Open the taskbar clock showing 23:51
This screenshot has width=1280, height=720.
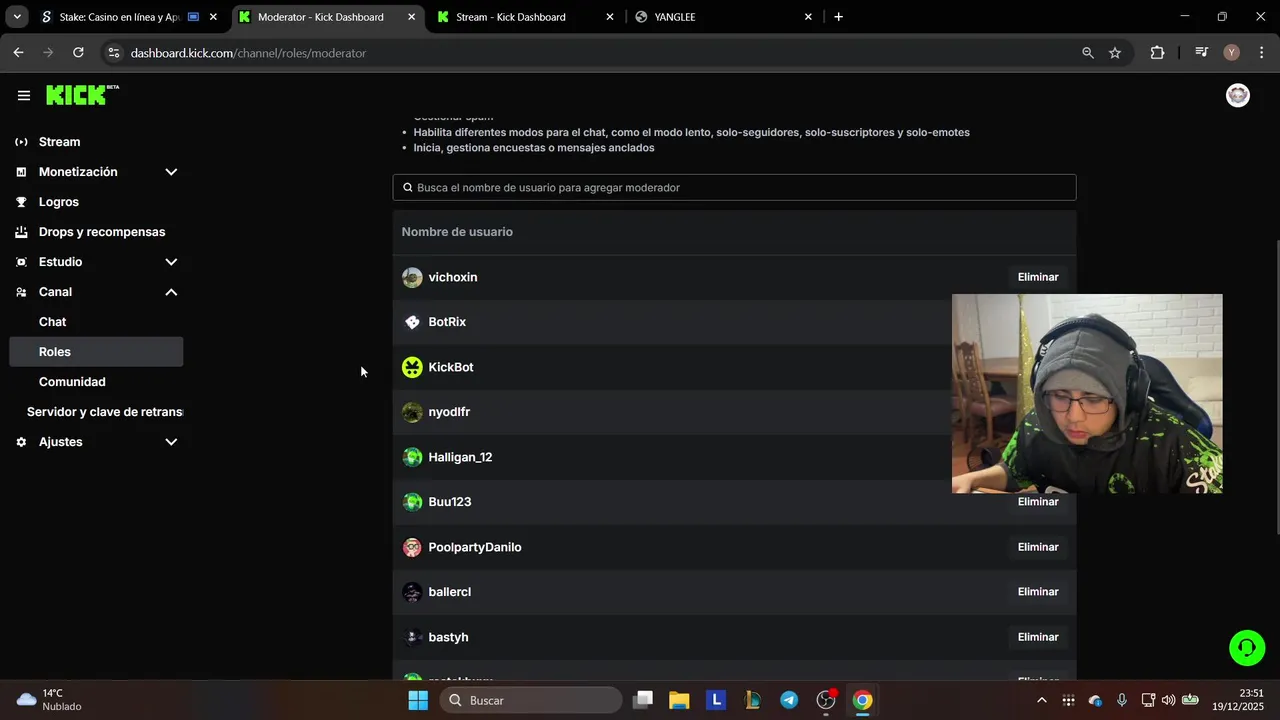point(1238,700)
